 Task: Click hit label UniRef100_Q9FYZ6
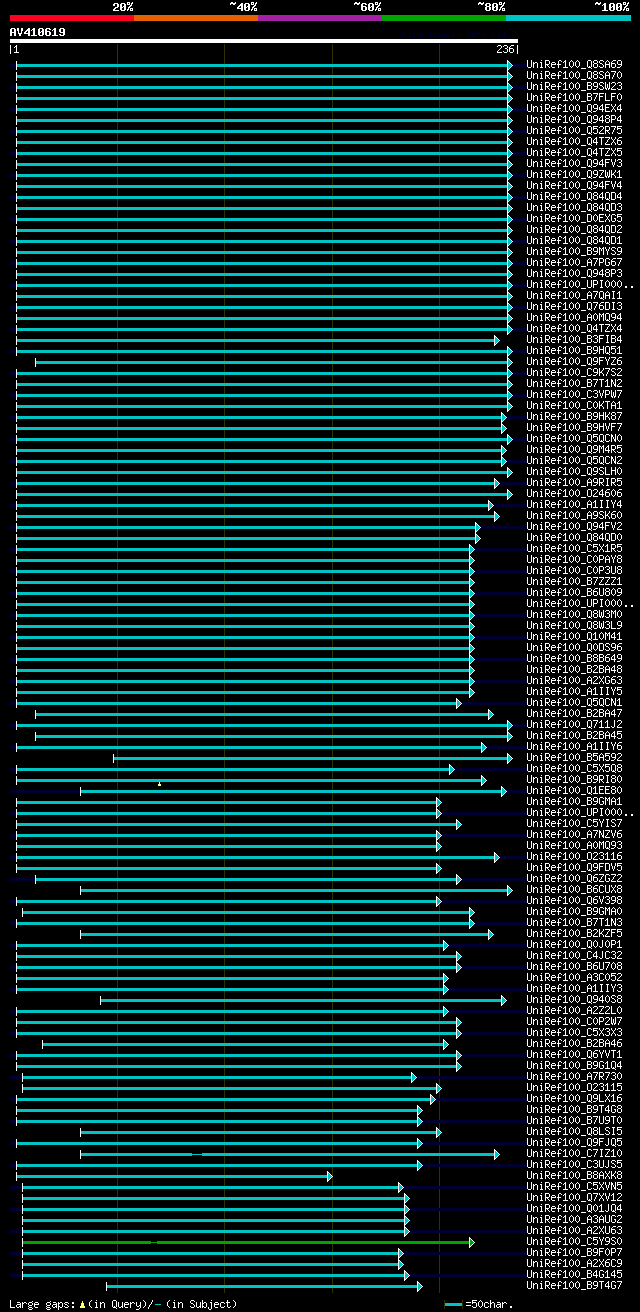pyautogui.click(x=574, y=361)
